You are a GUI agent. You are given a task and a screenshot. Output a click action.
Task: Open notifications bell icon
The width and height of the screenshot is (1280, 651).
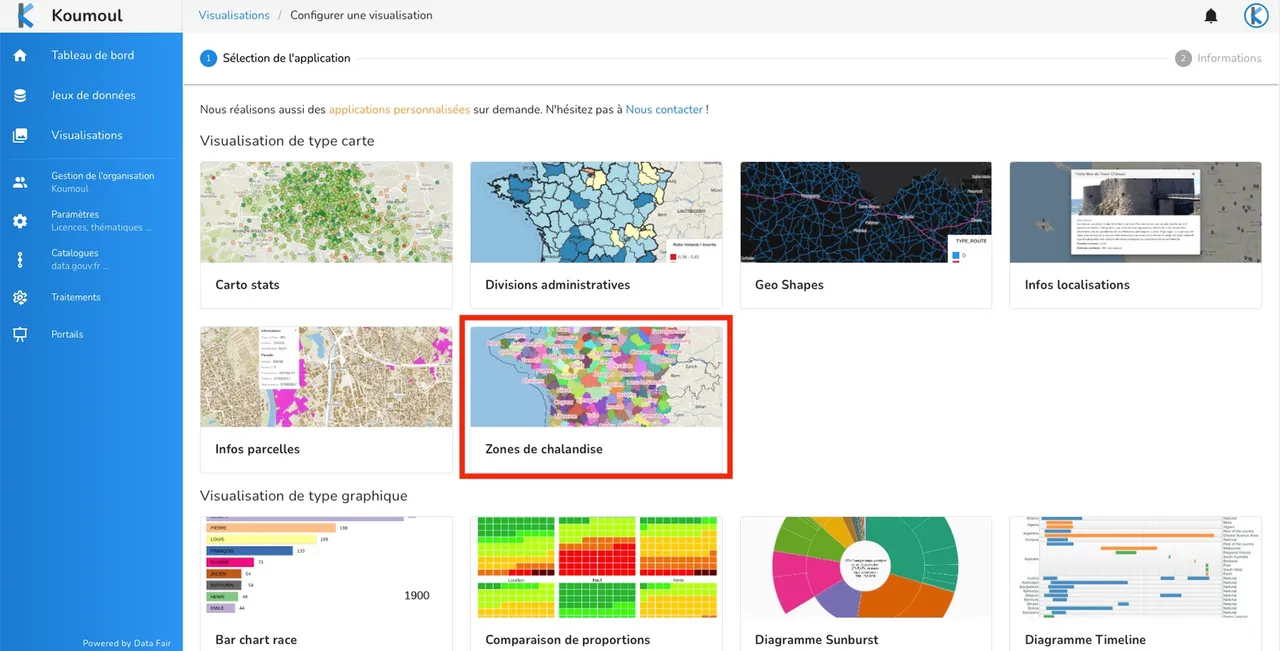coord(1211,16)
